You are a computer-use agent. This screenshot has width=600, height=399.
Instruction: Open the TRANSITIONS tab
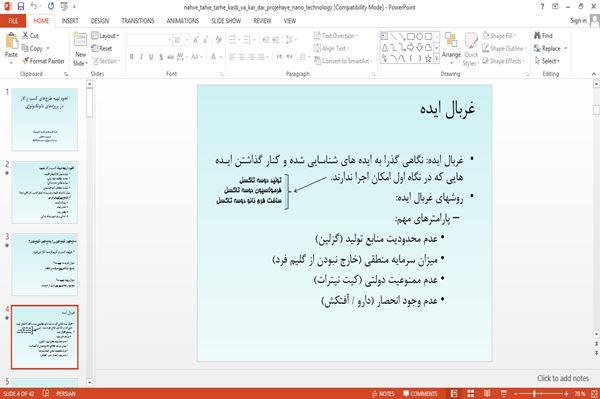point(138,21)
